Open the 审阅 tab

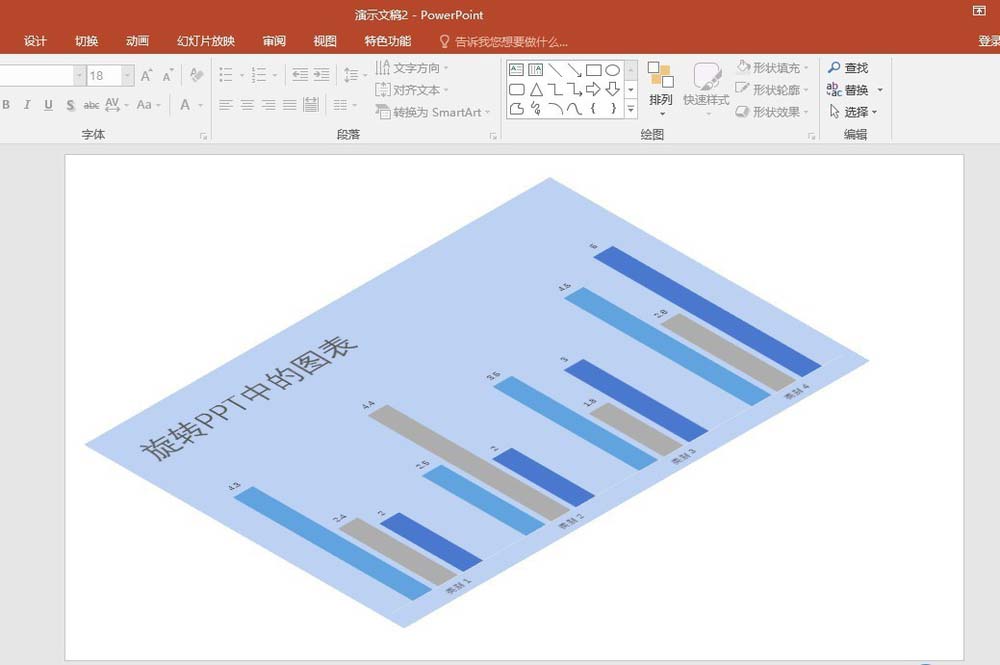tap(274, 41)
